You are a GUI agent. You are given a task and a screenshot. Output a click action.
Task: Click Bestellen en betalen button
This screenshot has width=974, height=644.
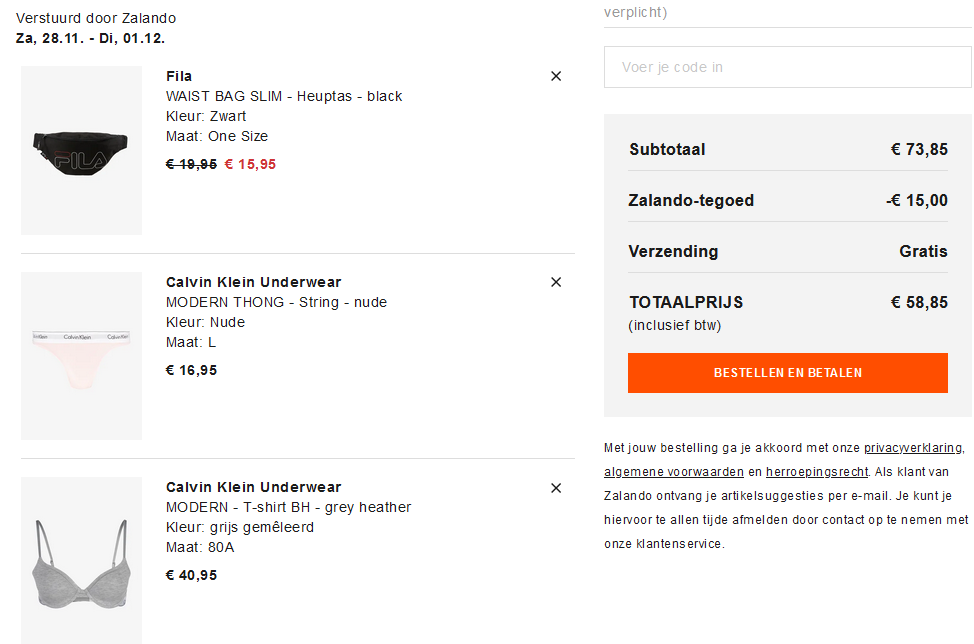(x=788, y=373)
